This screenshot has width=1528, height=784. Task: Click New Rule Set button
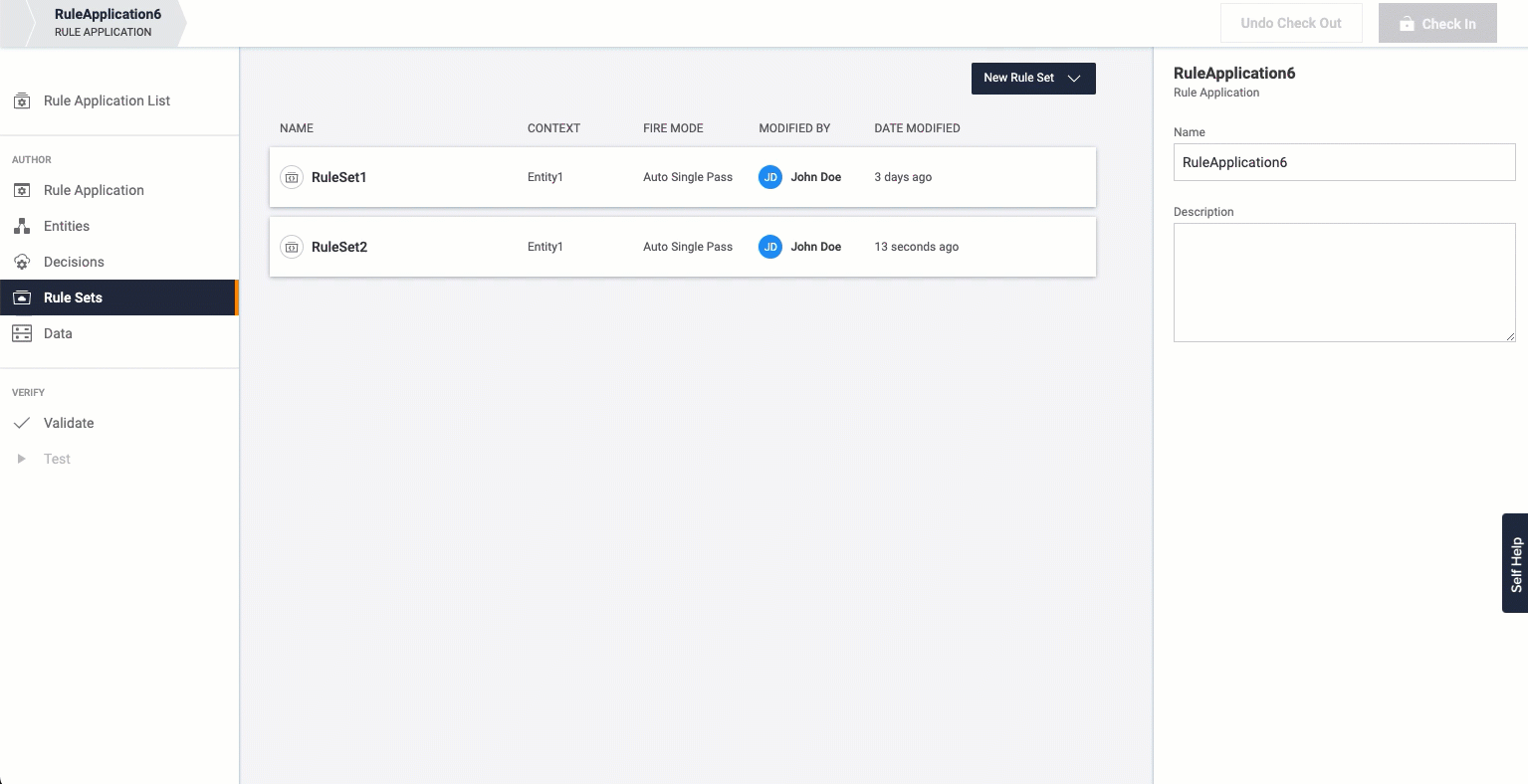[x=1033, y=78]
